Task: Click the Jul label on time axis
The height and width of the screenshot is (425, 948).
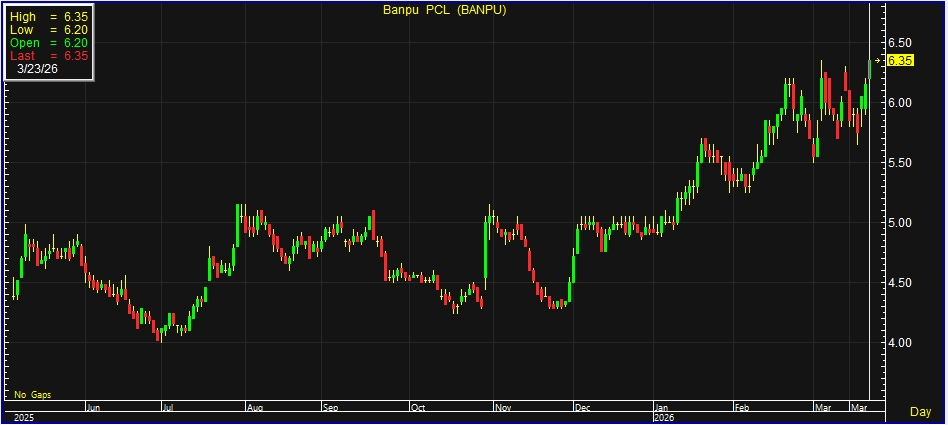Action: 169,408
